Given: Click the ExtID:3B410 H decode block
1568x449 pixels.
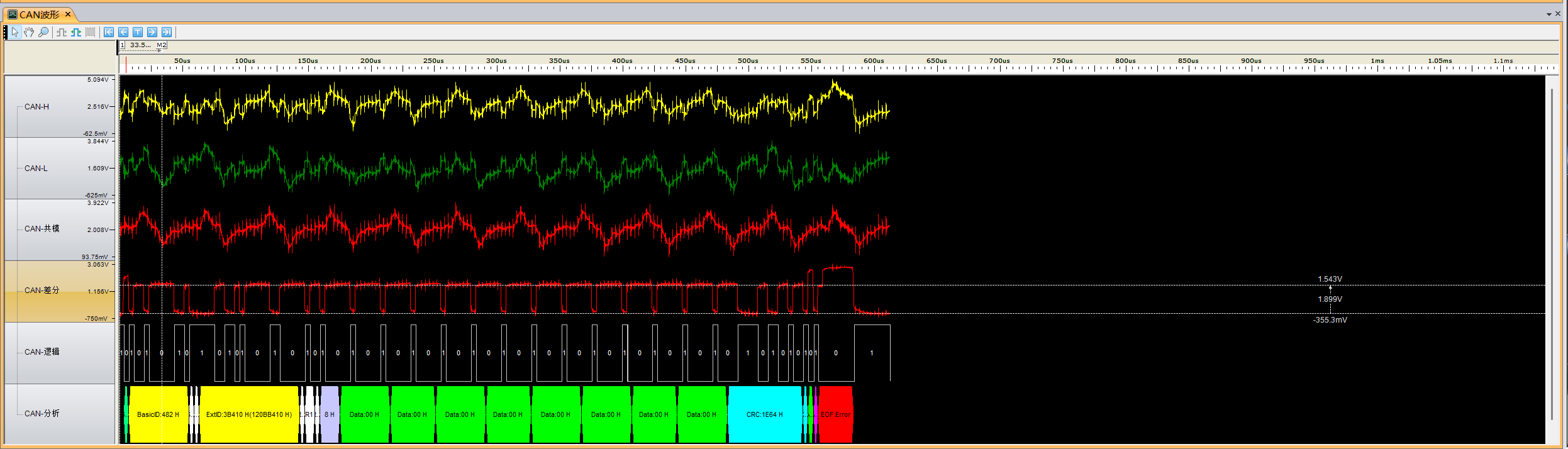Looking at the screenshot, I should [x=249, y=414].
